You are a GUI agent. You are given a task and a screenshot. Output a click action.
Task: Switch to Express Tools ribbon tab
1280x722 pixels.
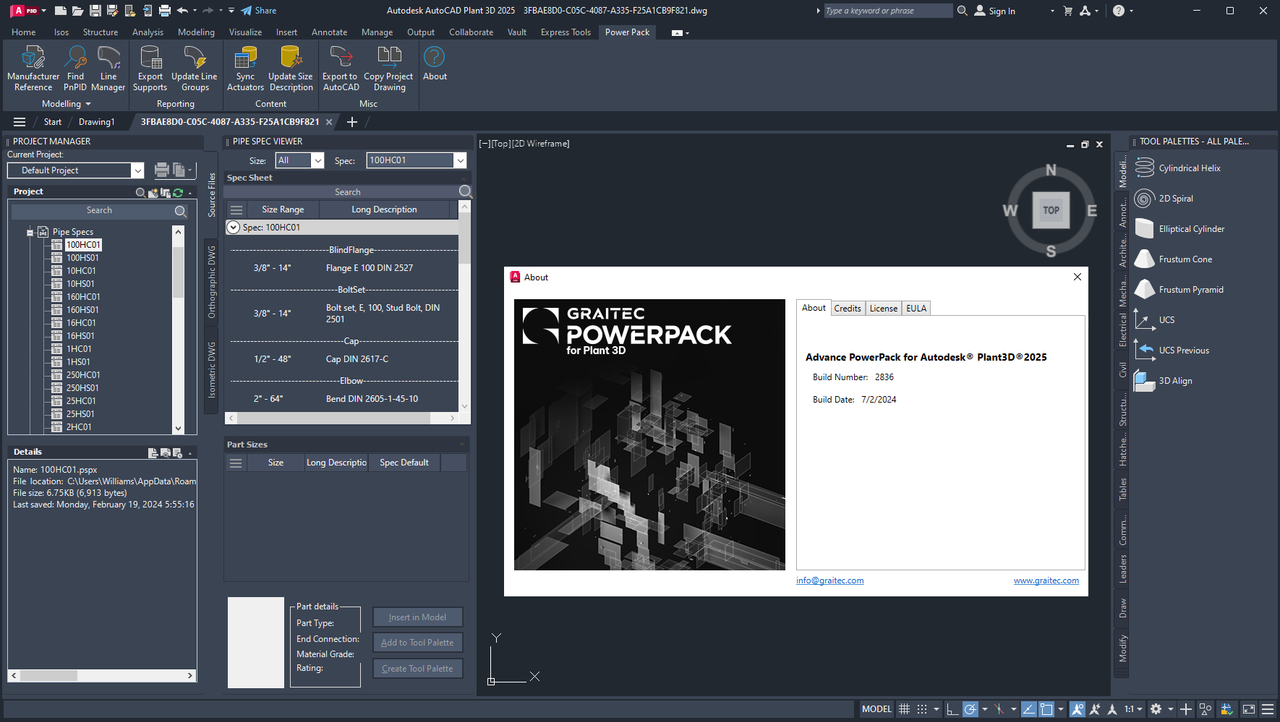pyautogui.click(x=566, y=32)
